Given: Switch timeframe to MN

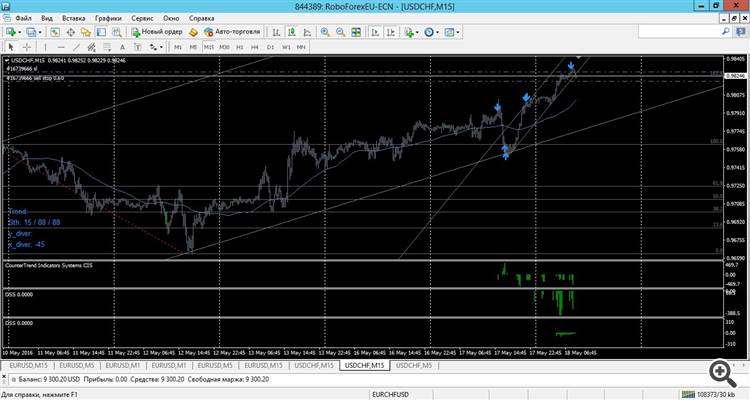Looking at the screenshot, I should [301, 47].
